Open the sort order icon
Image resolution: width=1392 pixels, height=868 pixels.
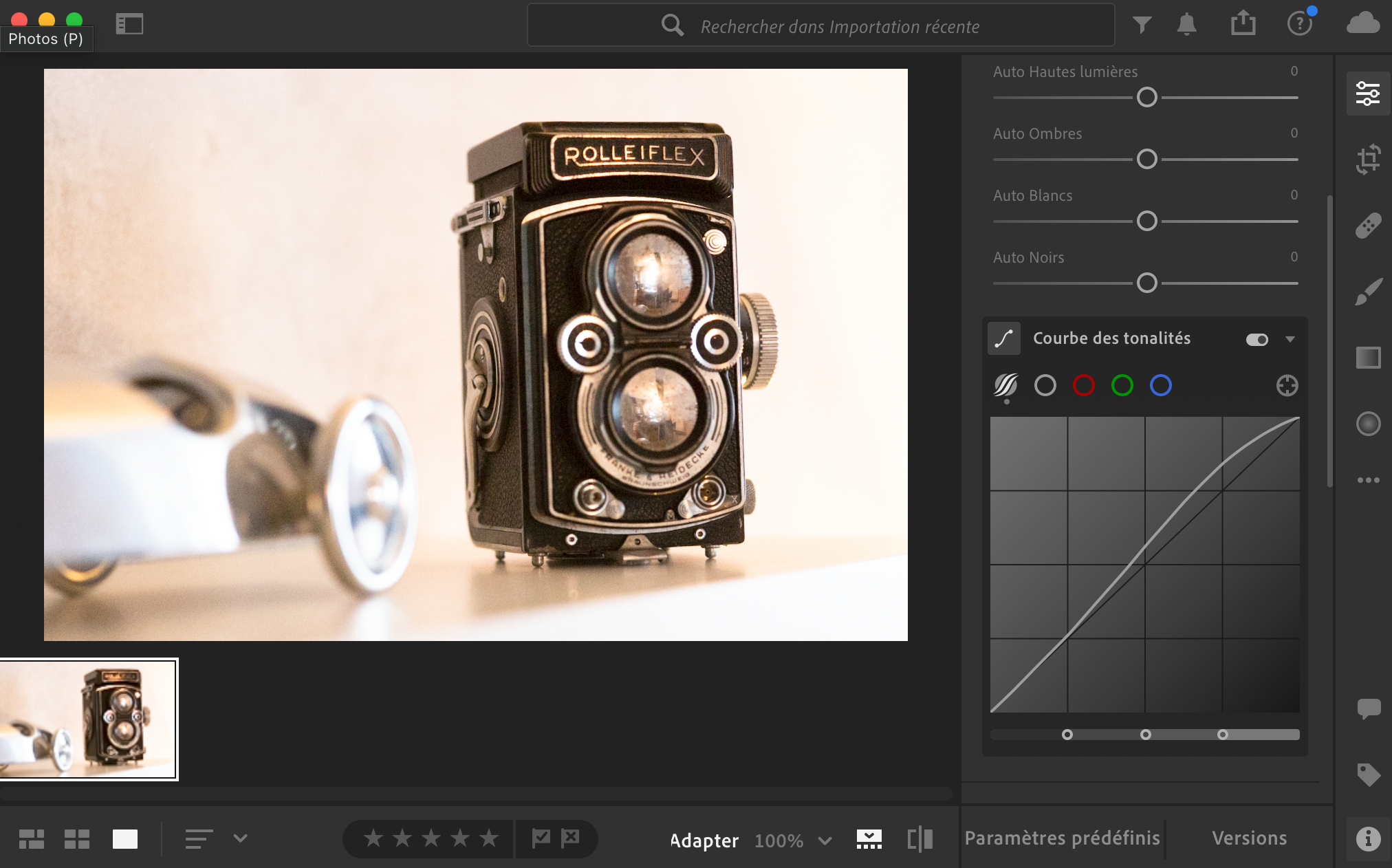(x=199, y=839)
